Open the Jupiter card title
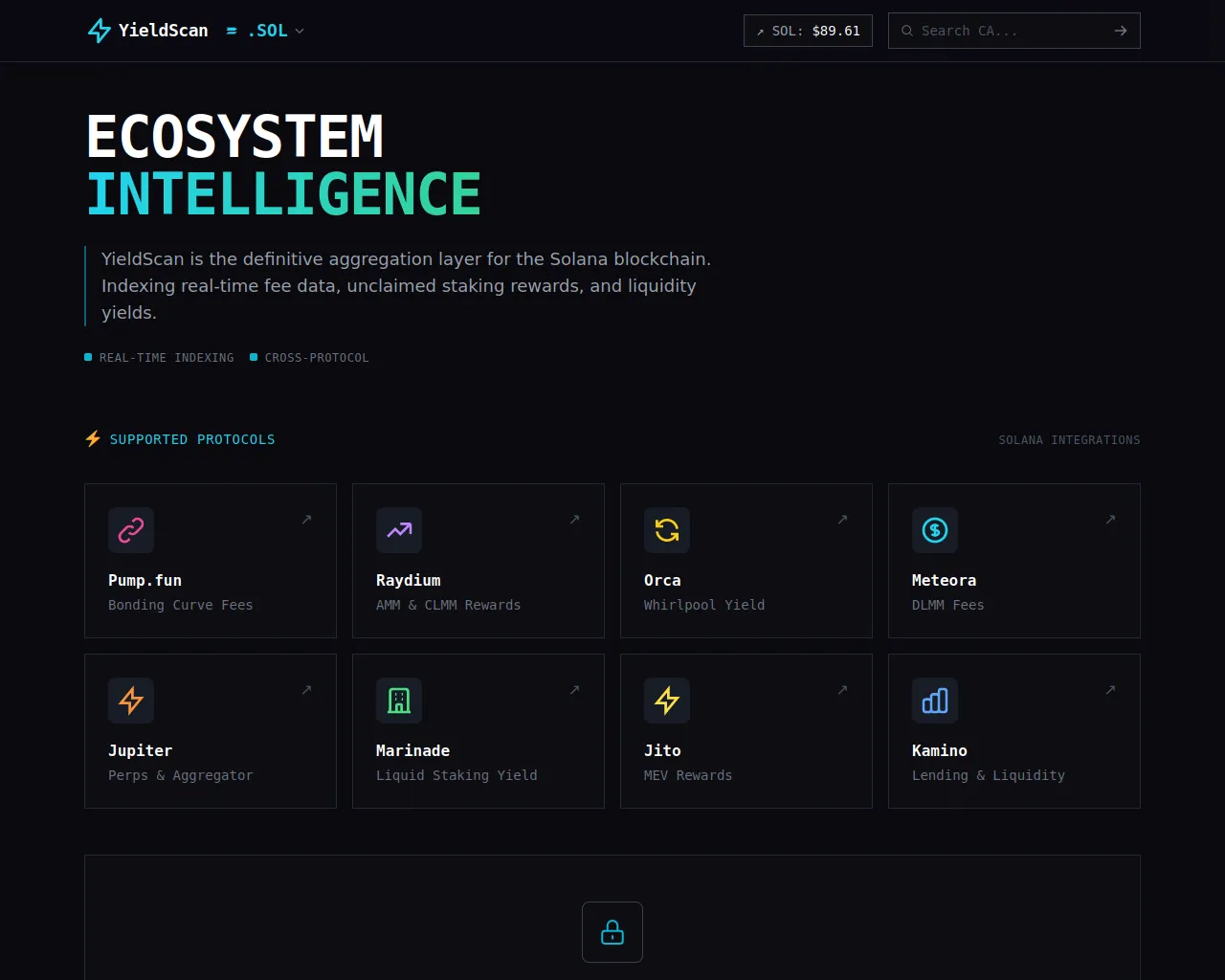The height and width of the screenshot is (980, 1225). click(140, 750)
